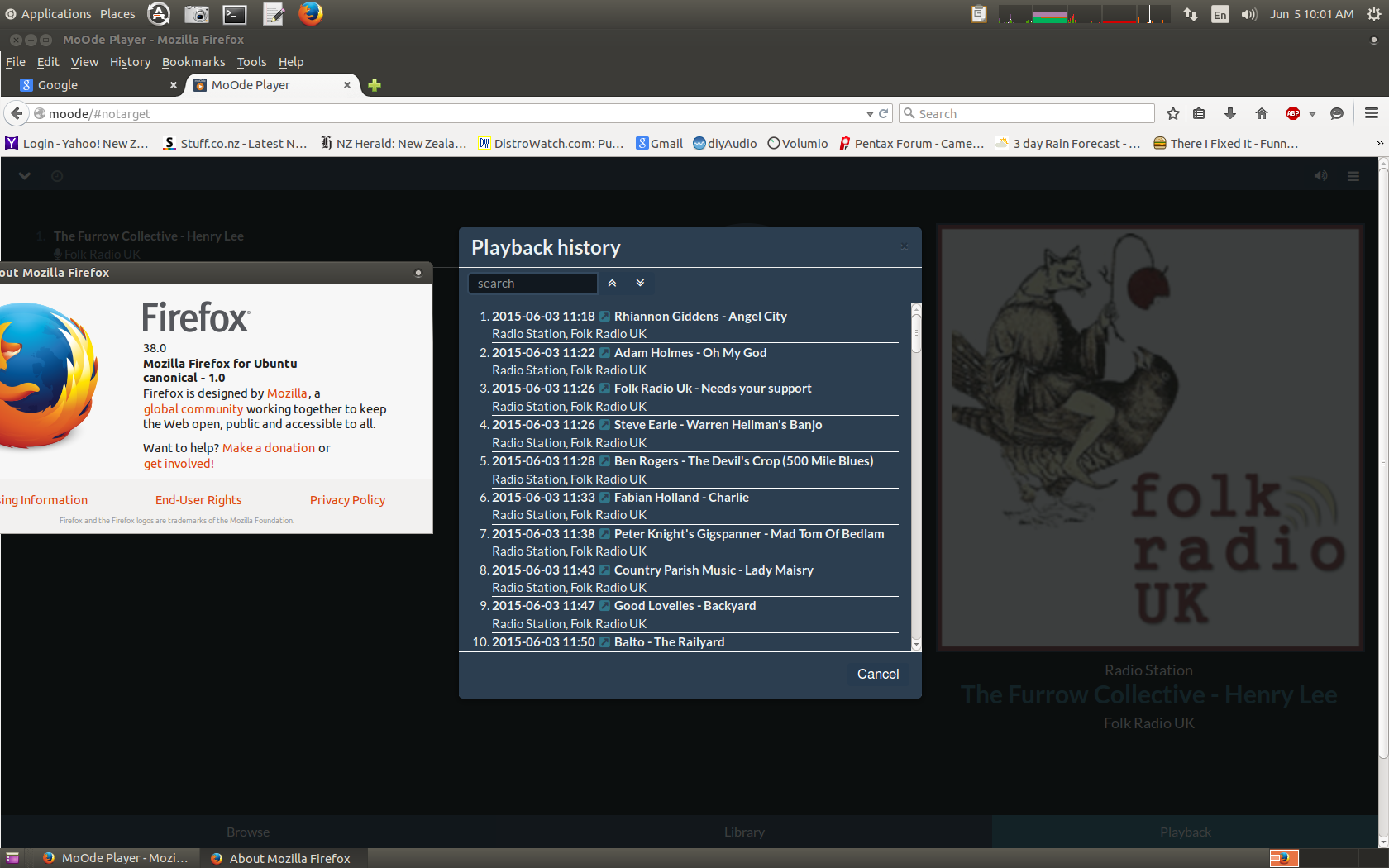The height and width of the screenshot is (868, 1389).
Task: Open the File menu
Action: (16, 62)
